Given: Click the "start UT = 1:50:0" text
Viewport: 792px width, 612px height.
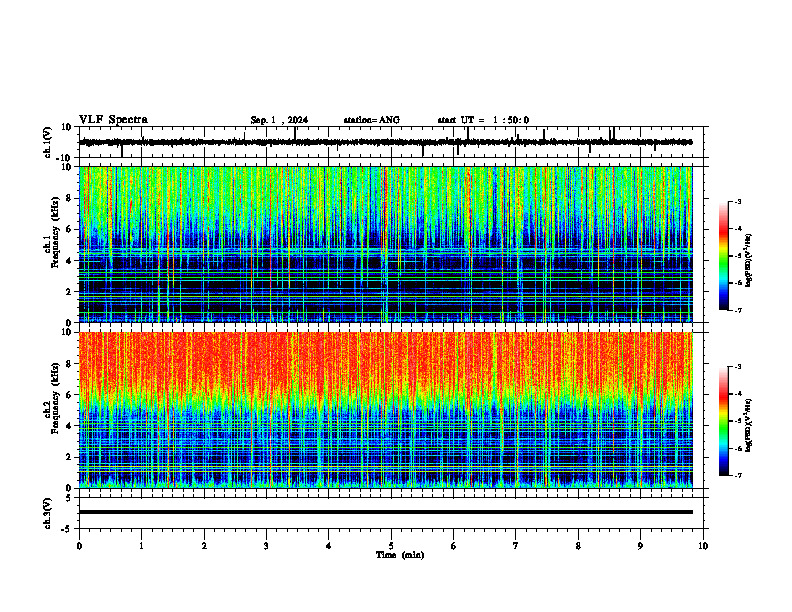Looking at the screenshot, I should [483, 120].
